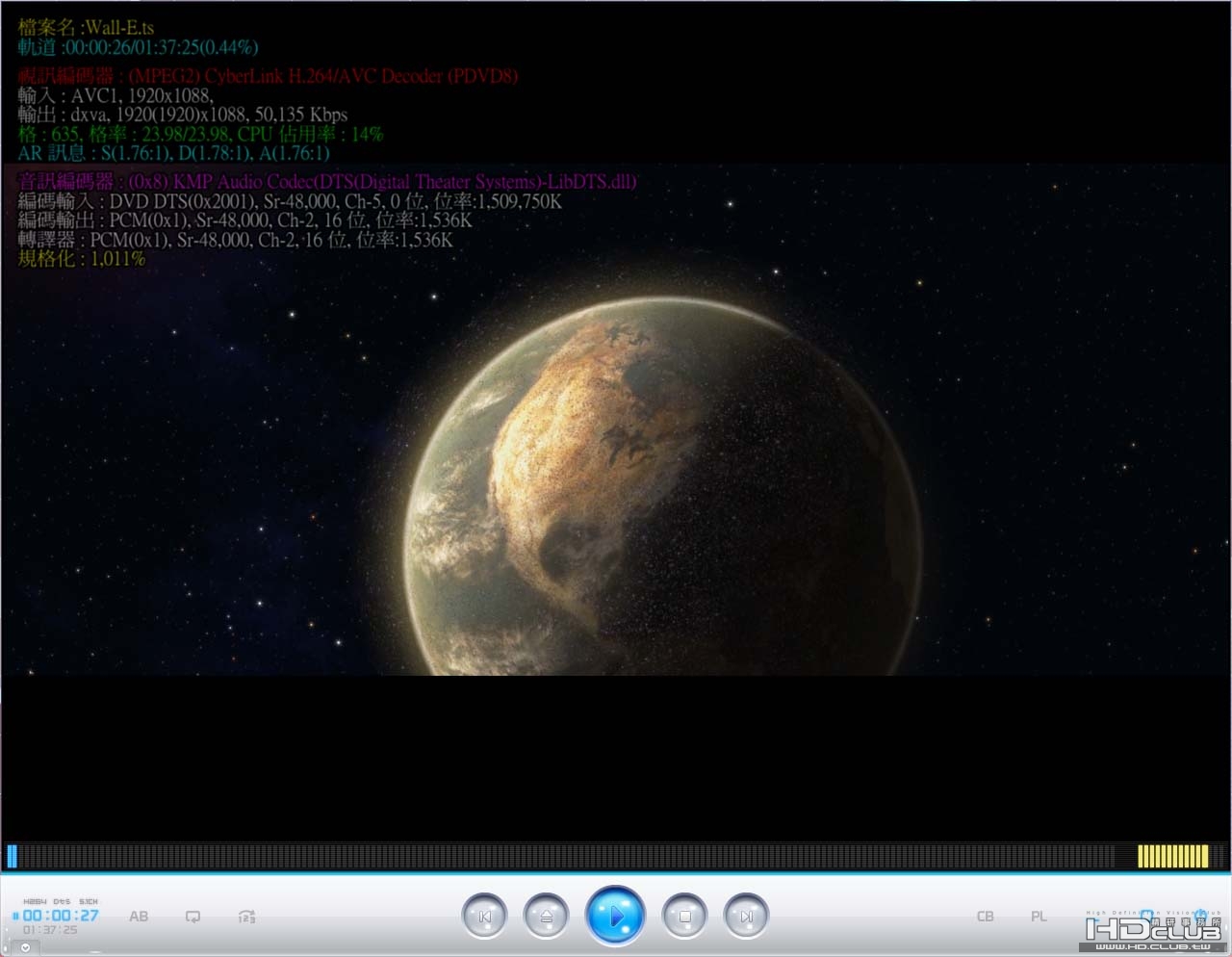This screenshot has width=1232, height=957.
Task: Click the Stop playback button
Action: pyautogui.click(x=684, y=917)
